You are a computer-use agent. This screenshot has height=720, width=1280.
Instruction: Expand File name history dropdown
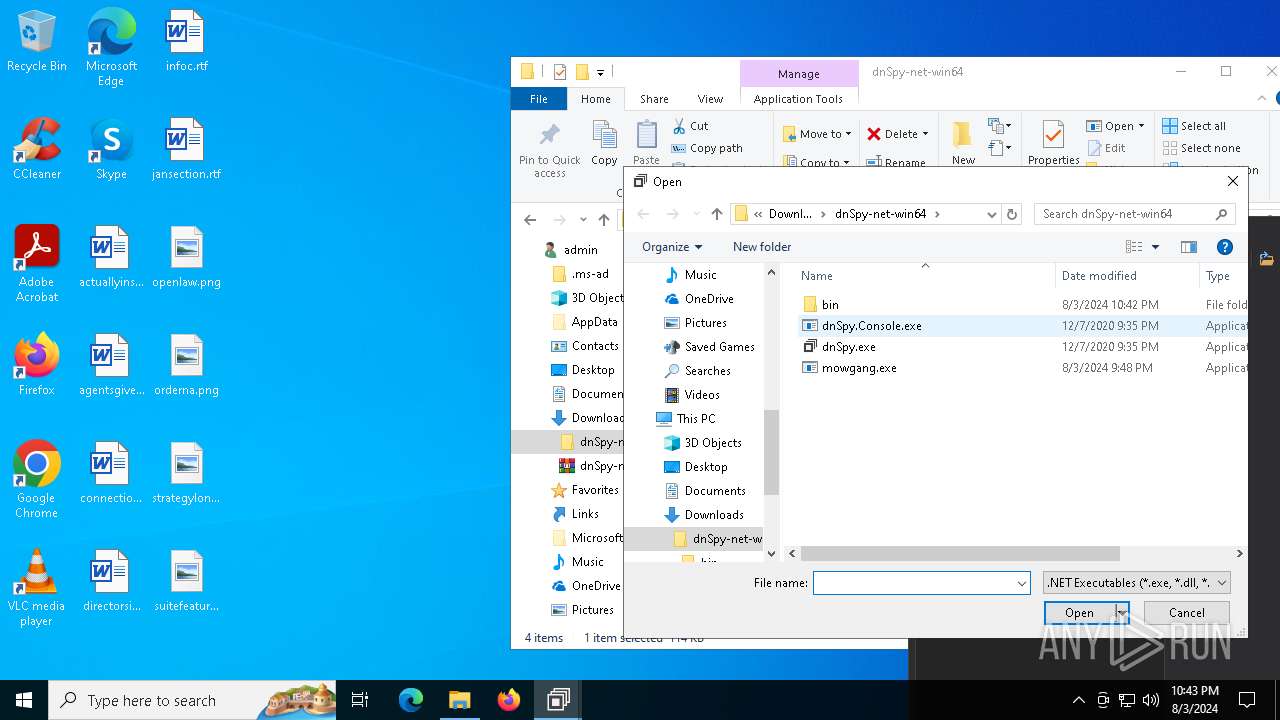click(x=1021, y=583)
